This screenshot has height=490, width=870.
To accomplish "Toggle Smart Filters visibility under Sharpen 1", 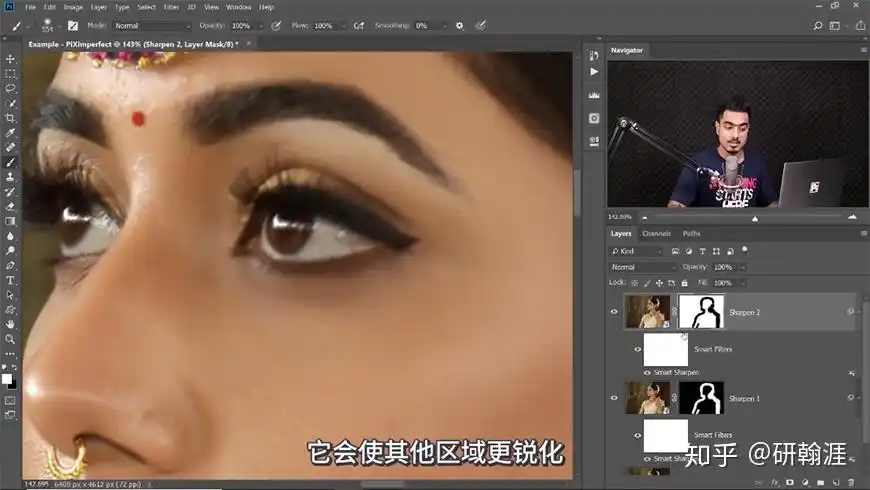I will click(x=638, y=436).
